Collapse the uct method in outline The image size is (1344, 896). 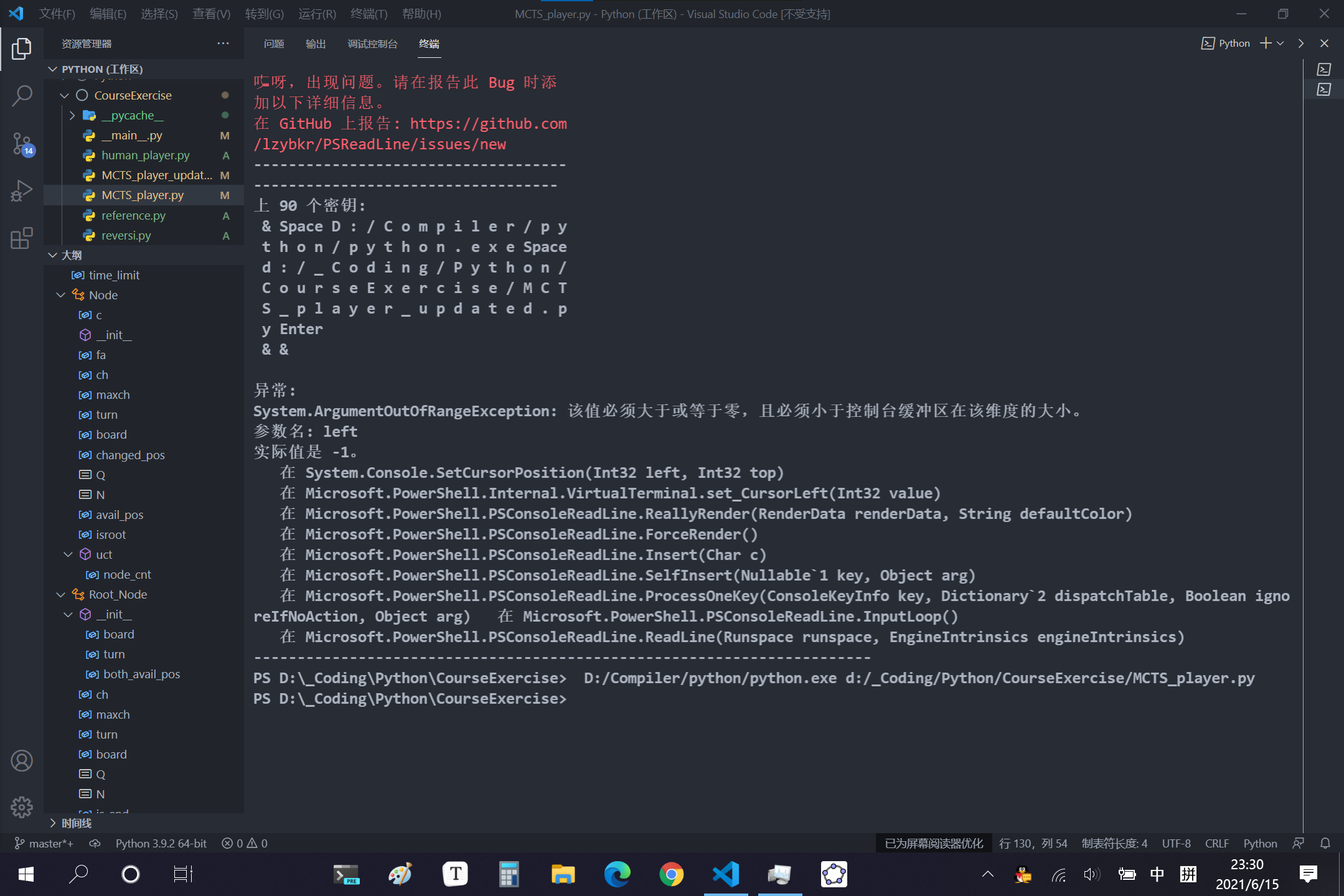(68, 554)
